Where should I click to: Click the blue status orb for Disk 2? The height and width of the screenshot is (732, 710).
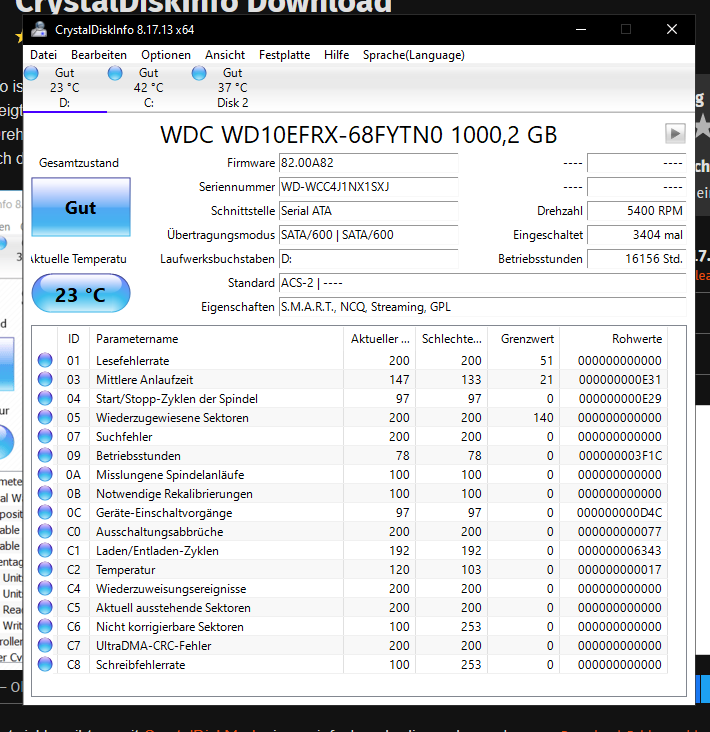199,73
